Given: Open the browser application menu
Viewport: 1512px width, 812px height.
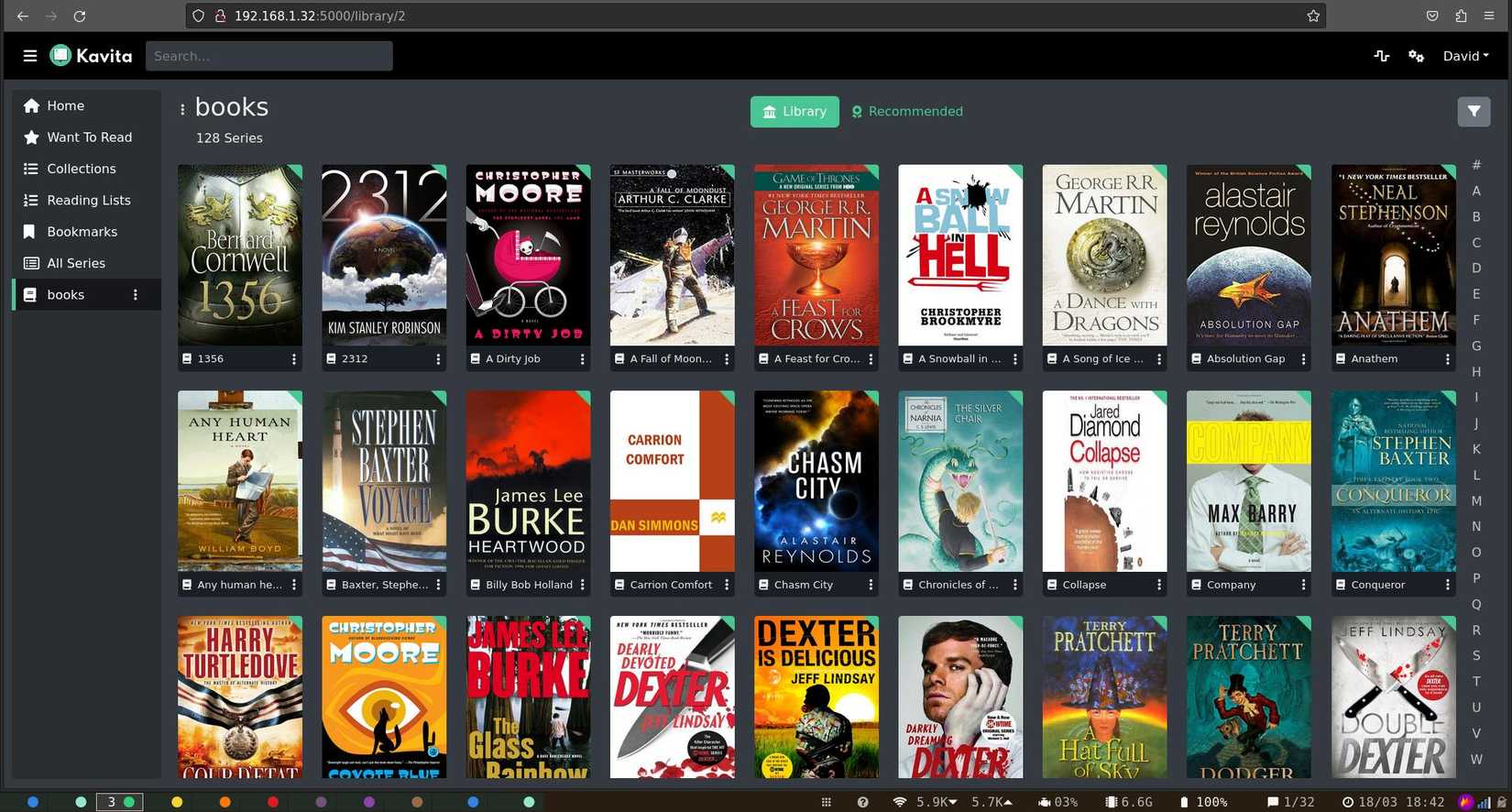Looking at the screenshot, I should click(1491, 16).
